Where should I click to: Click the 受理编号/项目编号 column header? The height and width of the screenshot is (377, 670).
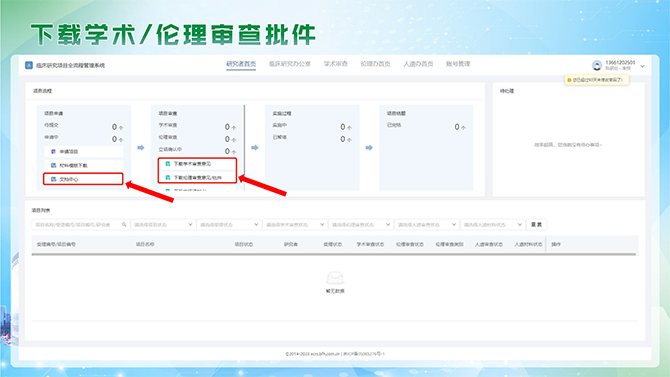tap(56, 244)
